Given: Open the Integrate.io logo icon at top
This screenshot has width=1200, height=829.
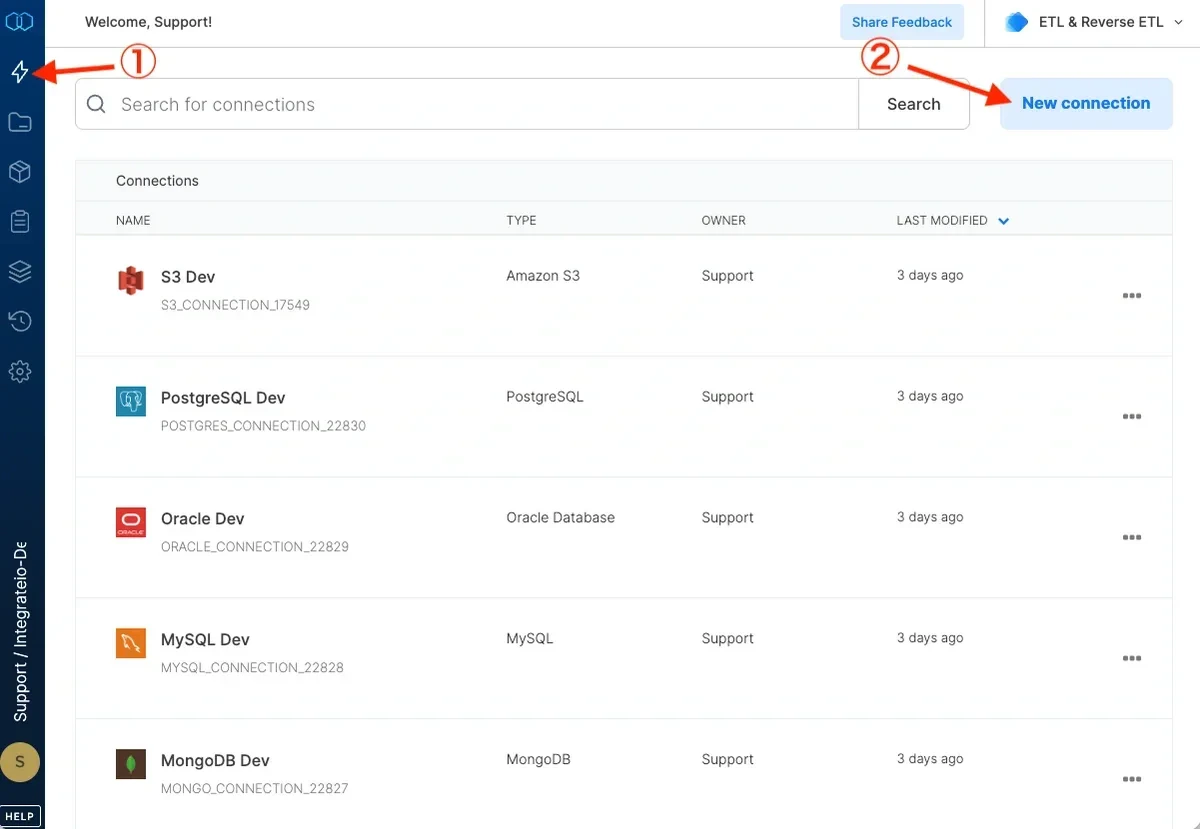Looking at the screenshot, I should pyautogui.click(x=21, y=21).
